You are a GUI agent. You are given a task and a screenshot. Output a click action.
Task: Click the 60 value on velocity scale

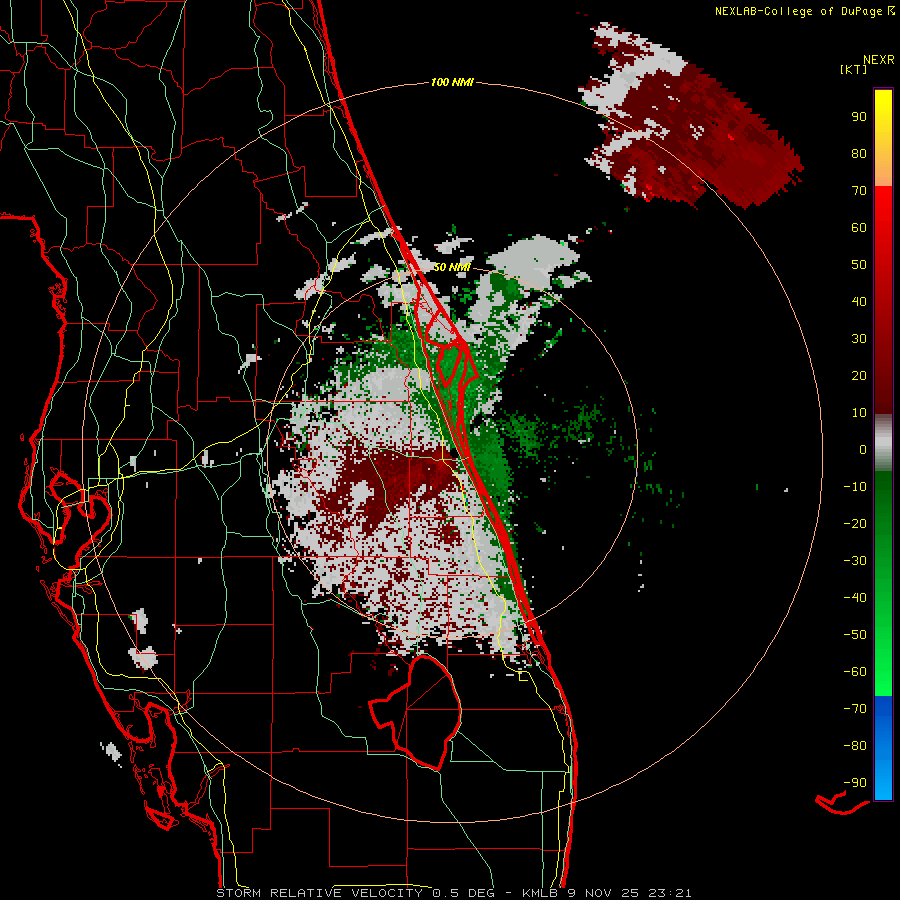859,228
